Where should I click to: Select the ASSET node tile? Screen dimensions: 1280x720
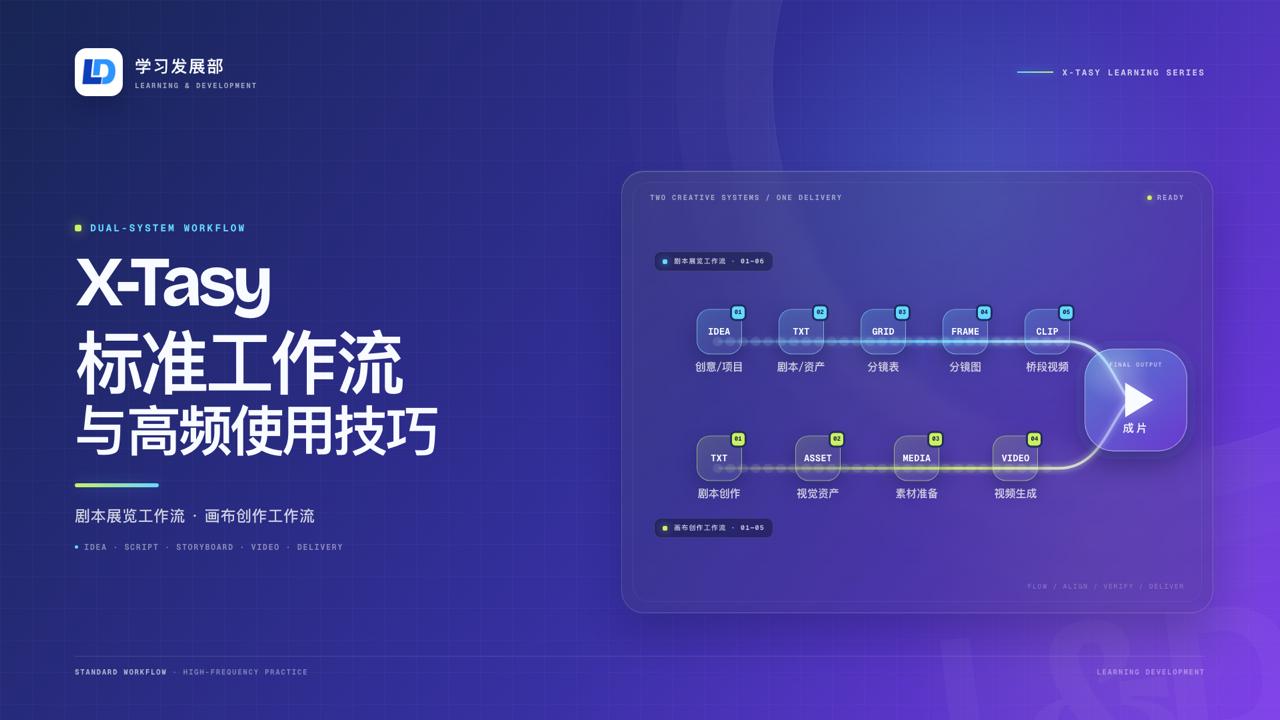click(818, 458)
